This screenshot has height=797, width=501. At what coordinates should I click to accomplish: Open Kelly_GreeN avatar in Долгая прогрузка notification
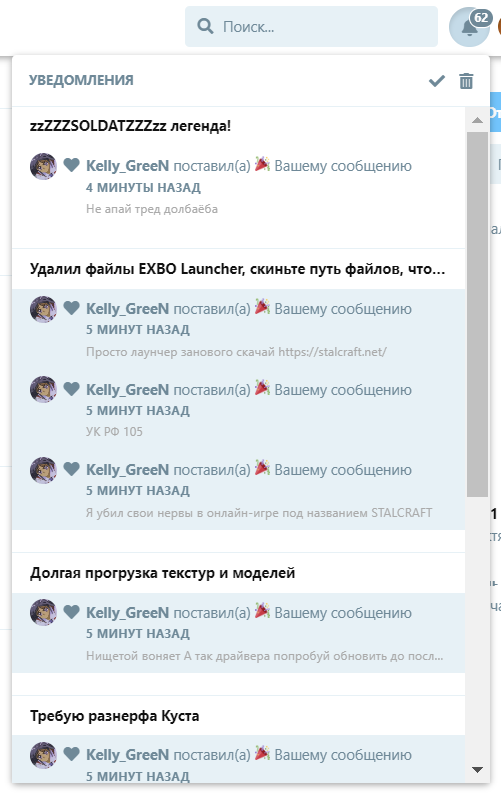coord(43,612)
